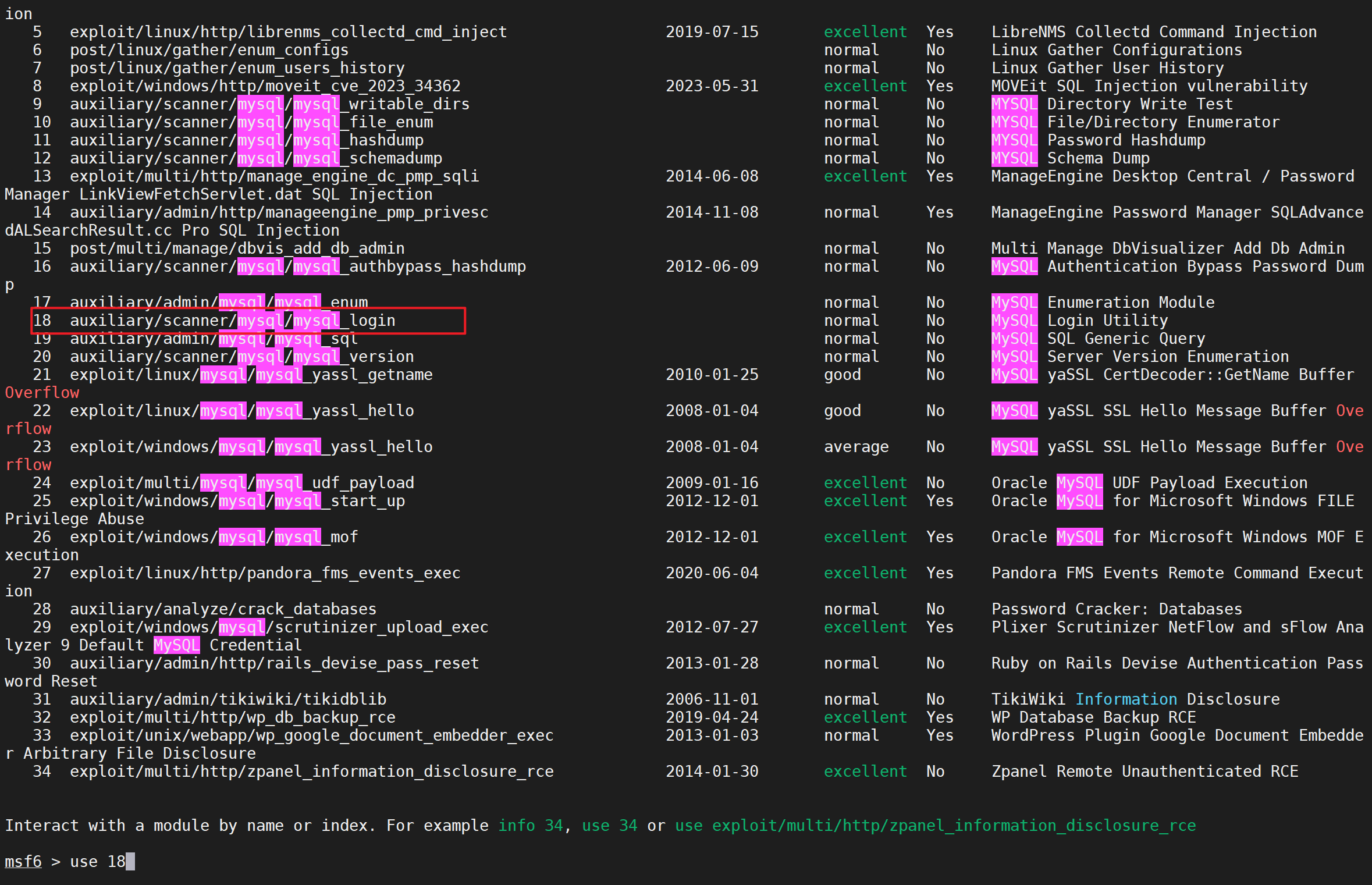Screen dimensions: 1372x885
Task: Click the red 'Overflow' wrapped text
Action: [42, 393]
